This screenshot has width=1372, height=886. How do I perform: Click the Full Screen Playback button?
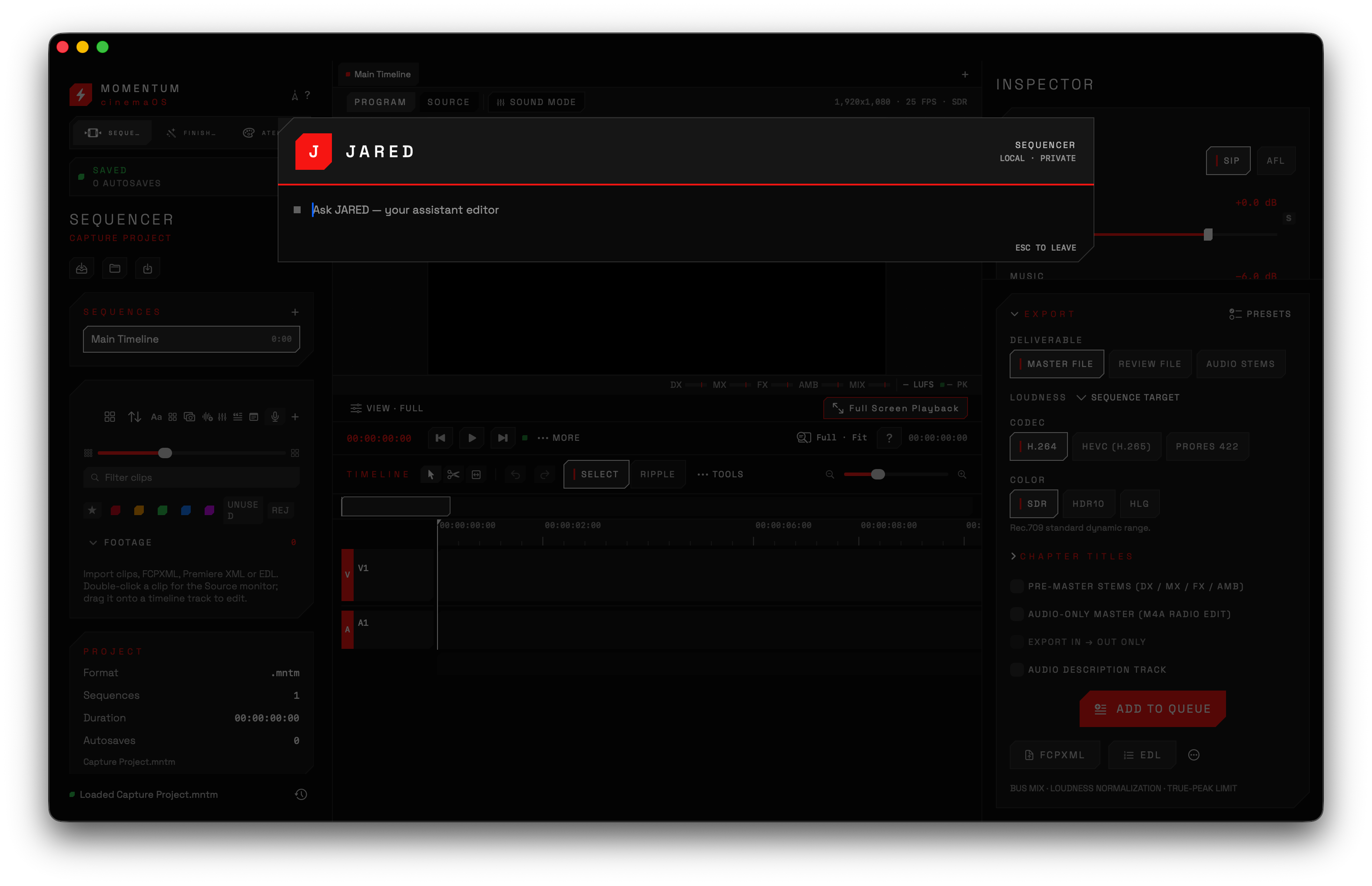click(895, 408)
